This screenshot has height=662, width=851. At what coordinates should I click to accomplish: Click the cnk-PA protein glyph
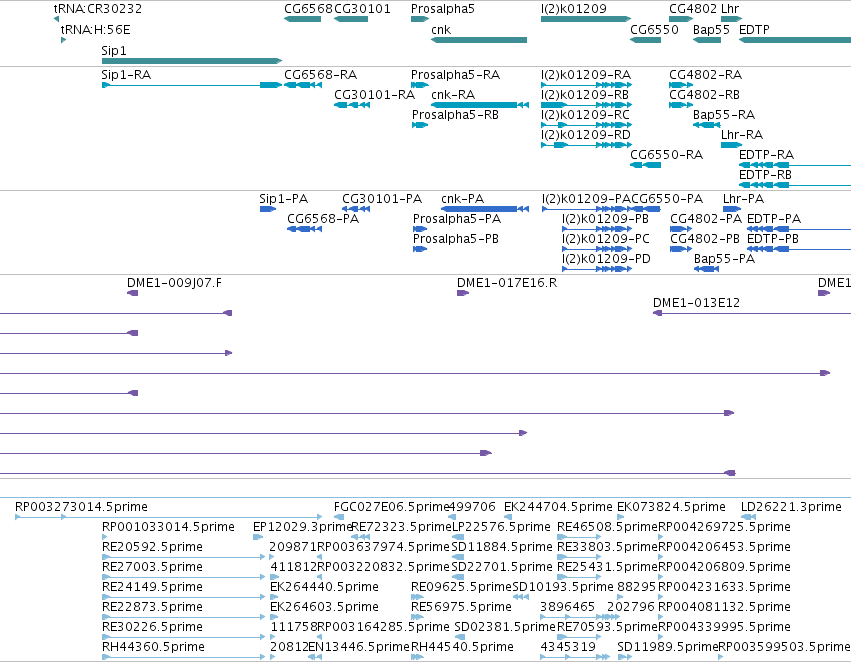485,209
